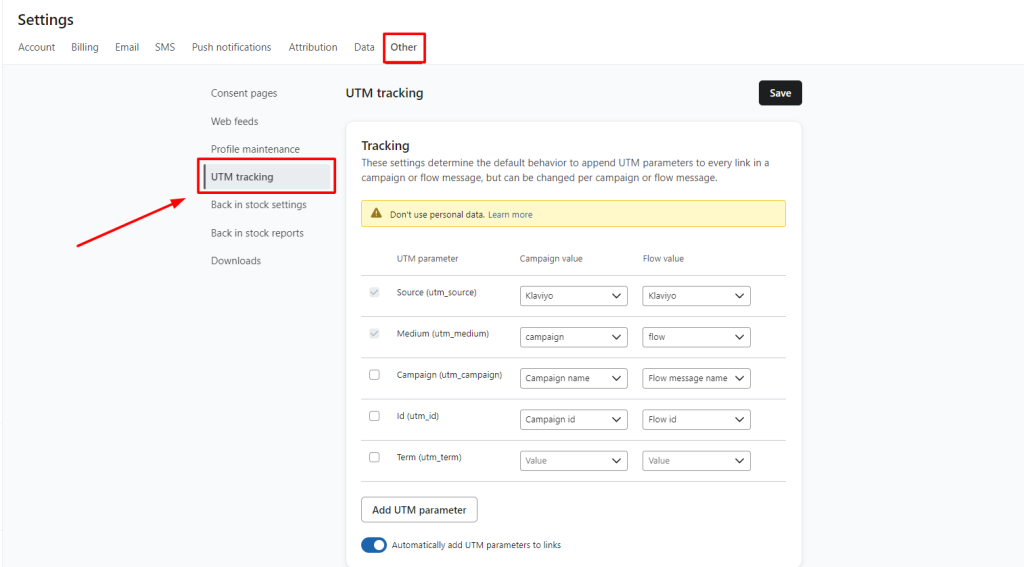
Task: Click the warning triangle icon in banner
Action: pos(376,214)
